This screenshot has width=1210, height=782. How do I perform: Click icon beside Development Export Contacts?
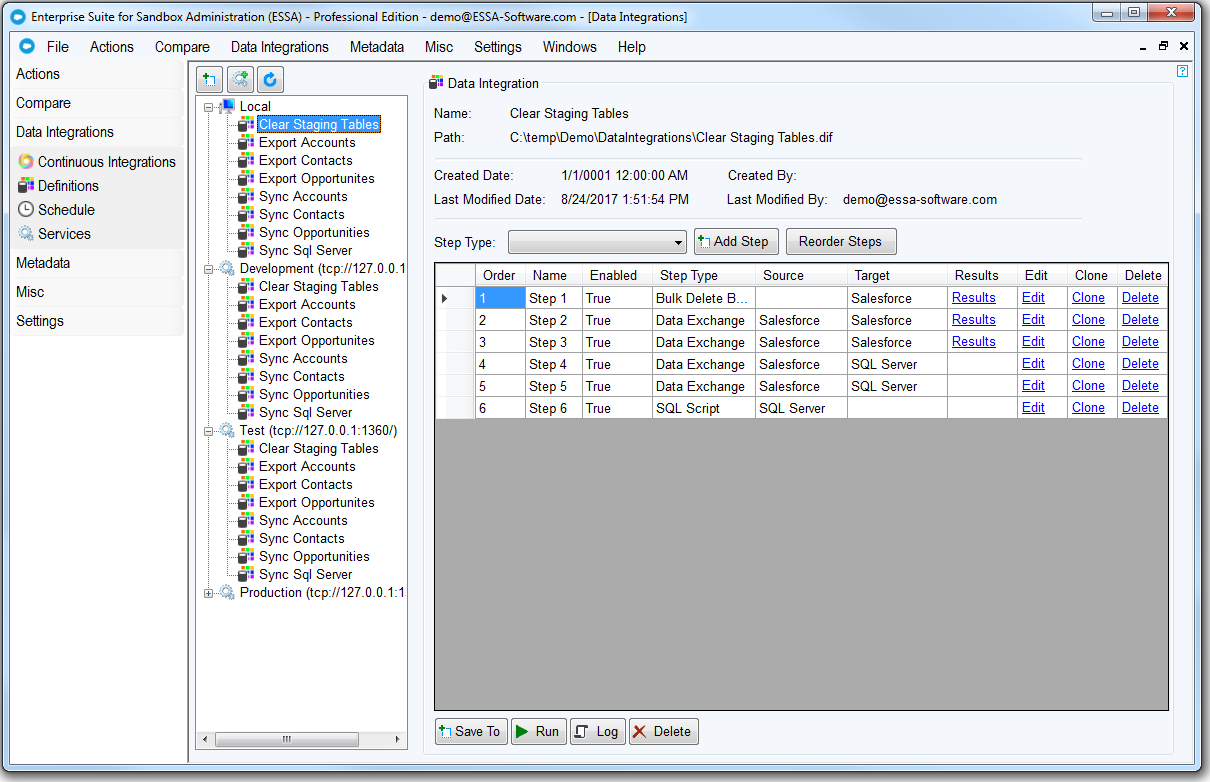pos(246,322)
